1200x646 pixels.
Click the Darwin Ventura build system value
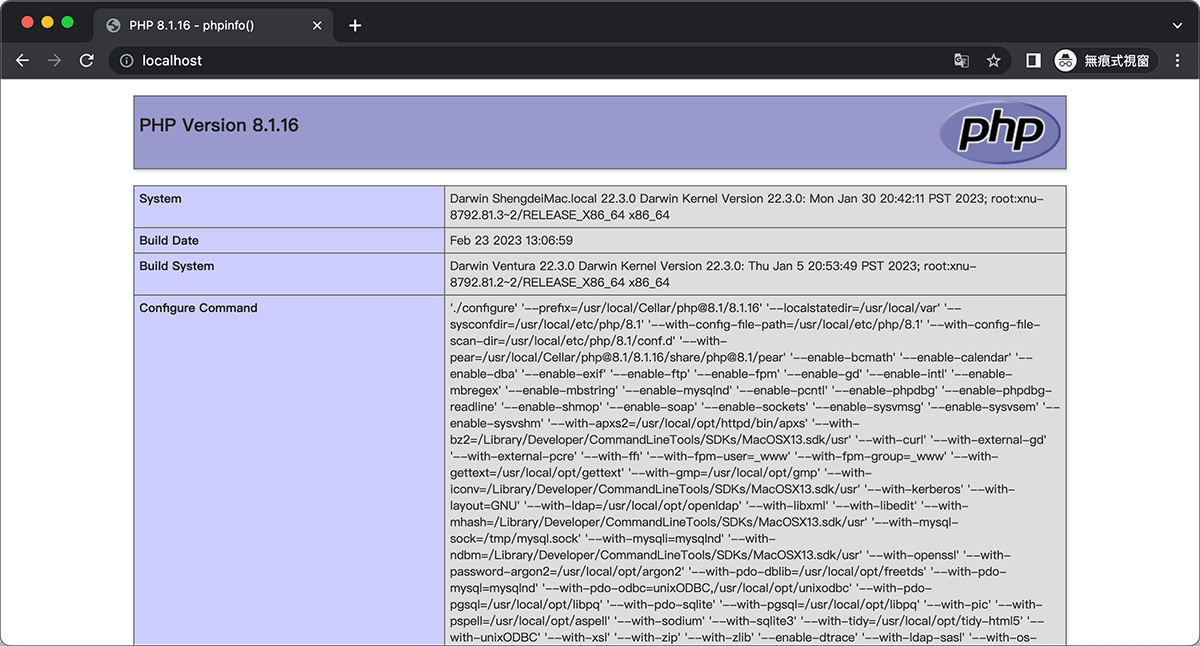[713, 275]
